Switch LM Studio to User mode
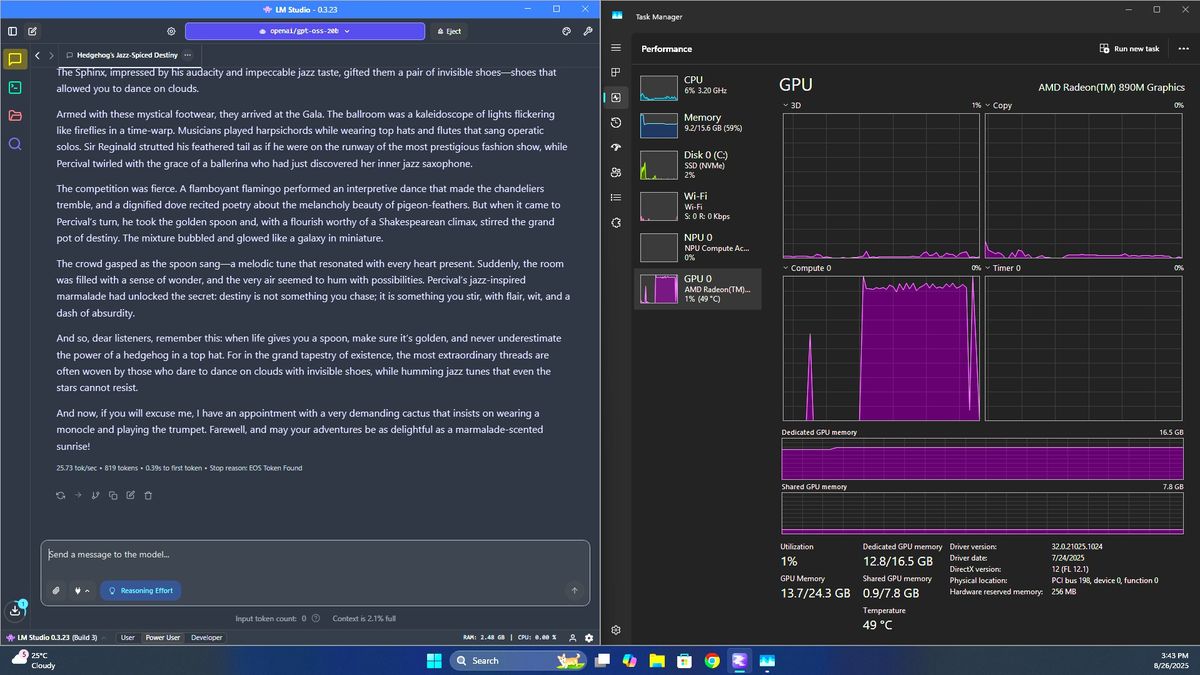Image resolution: width=1200 pixels, height=675 pixels. [x=128, y=637]
